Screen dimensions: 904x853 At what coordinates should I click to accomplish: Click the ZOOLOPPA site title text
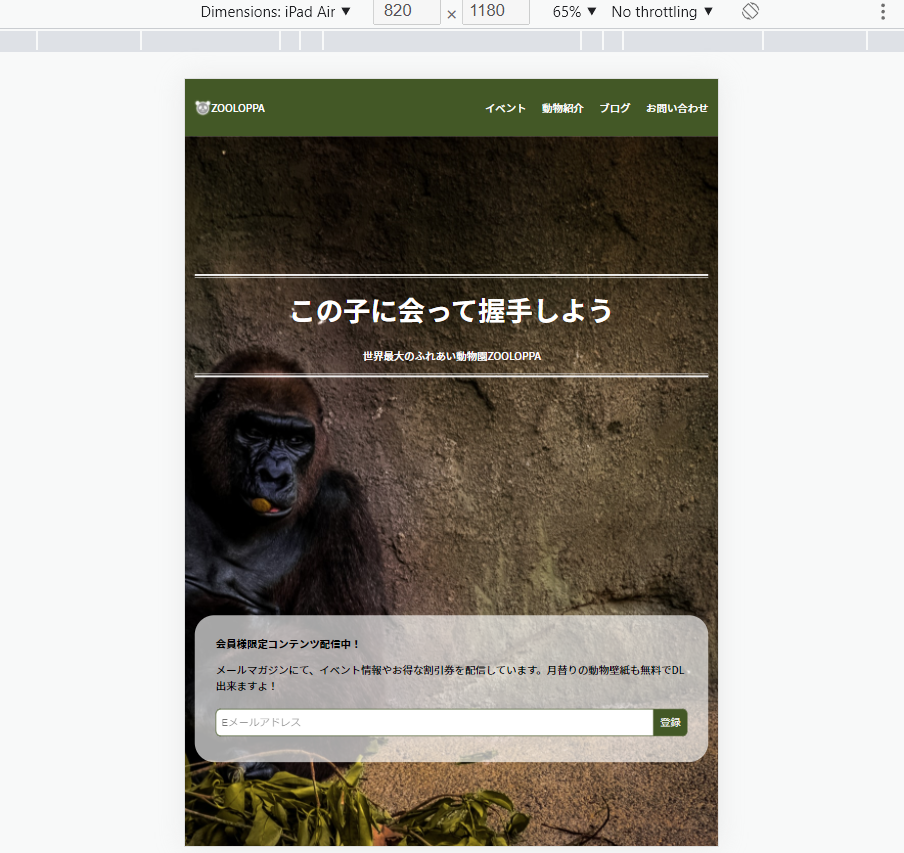(x=238, y=108)
